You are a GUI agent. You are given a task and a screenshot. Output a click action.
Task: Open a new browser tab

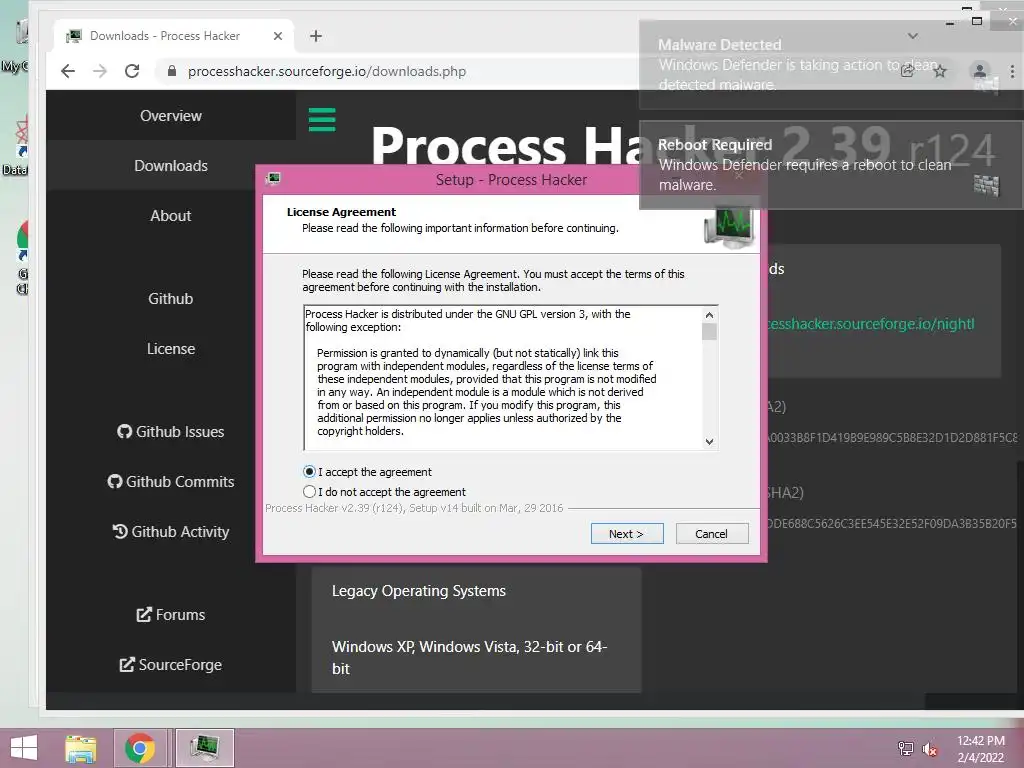pyautogui.click(x=316, y=36)
